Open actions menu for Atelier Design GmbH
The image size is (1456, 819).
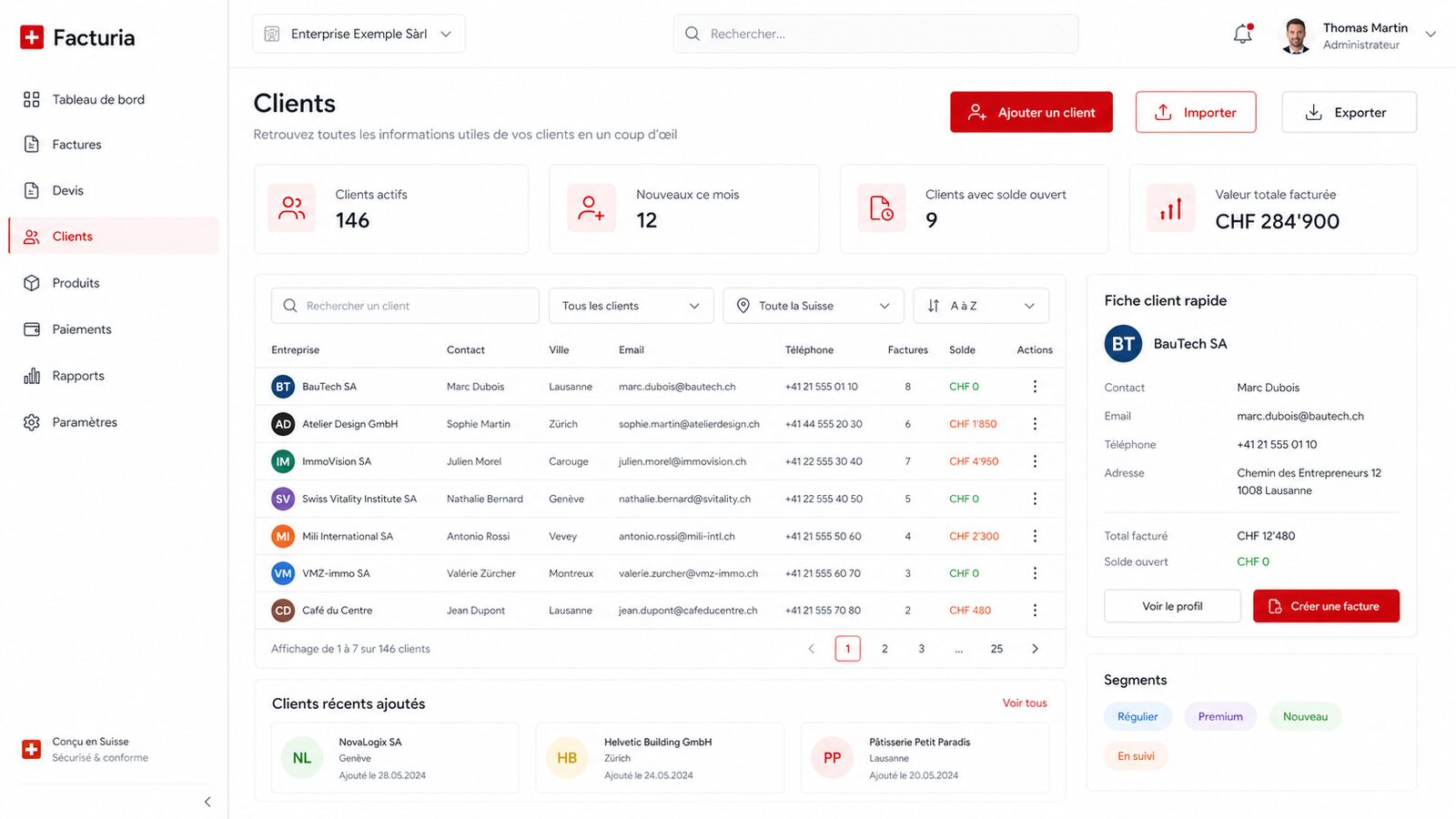point(1035,424)
